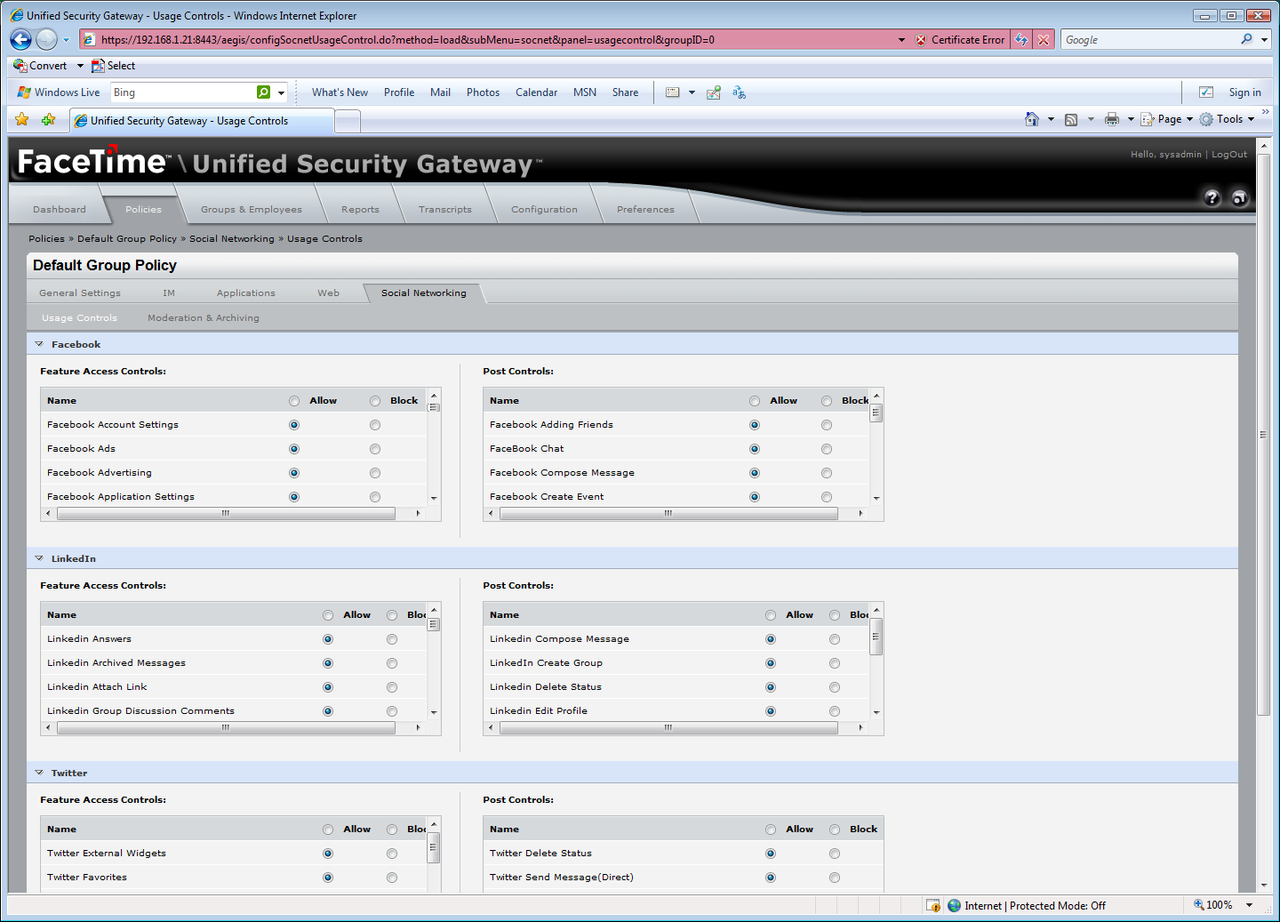Block Twitter Favorites feature

(x=392, y=877)
